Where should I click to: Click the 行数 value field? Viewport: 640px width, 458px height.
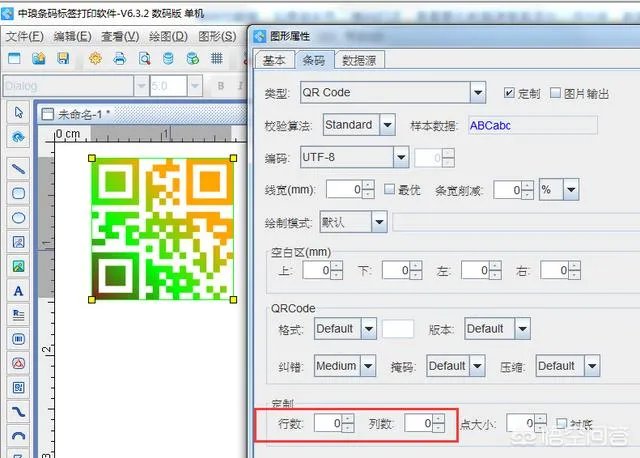329,423
